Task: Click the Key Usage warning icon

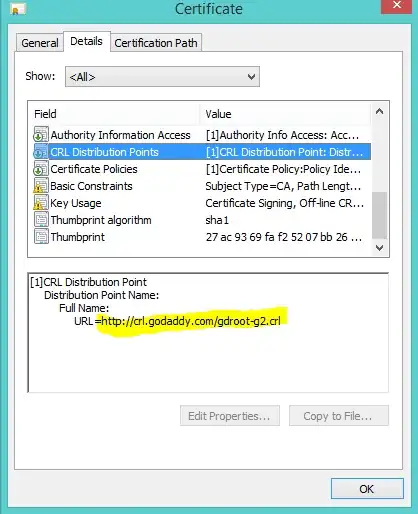Action: tap(41, 203)
